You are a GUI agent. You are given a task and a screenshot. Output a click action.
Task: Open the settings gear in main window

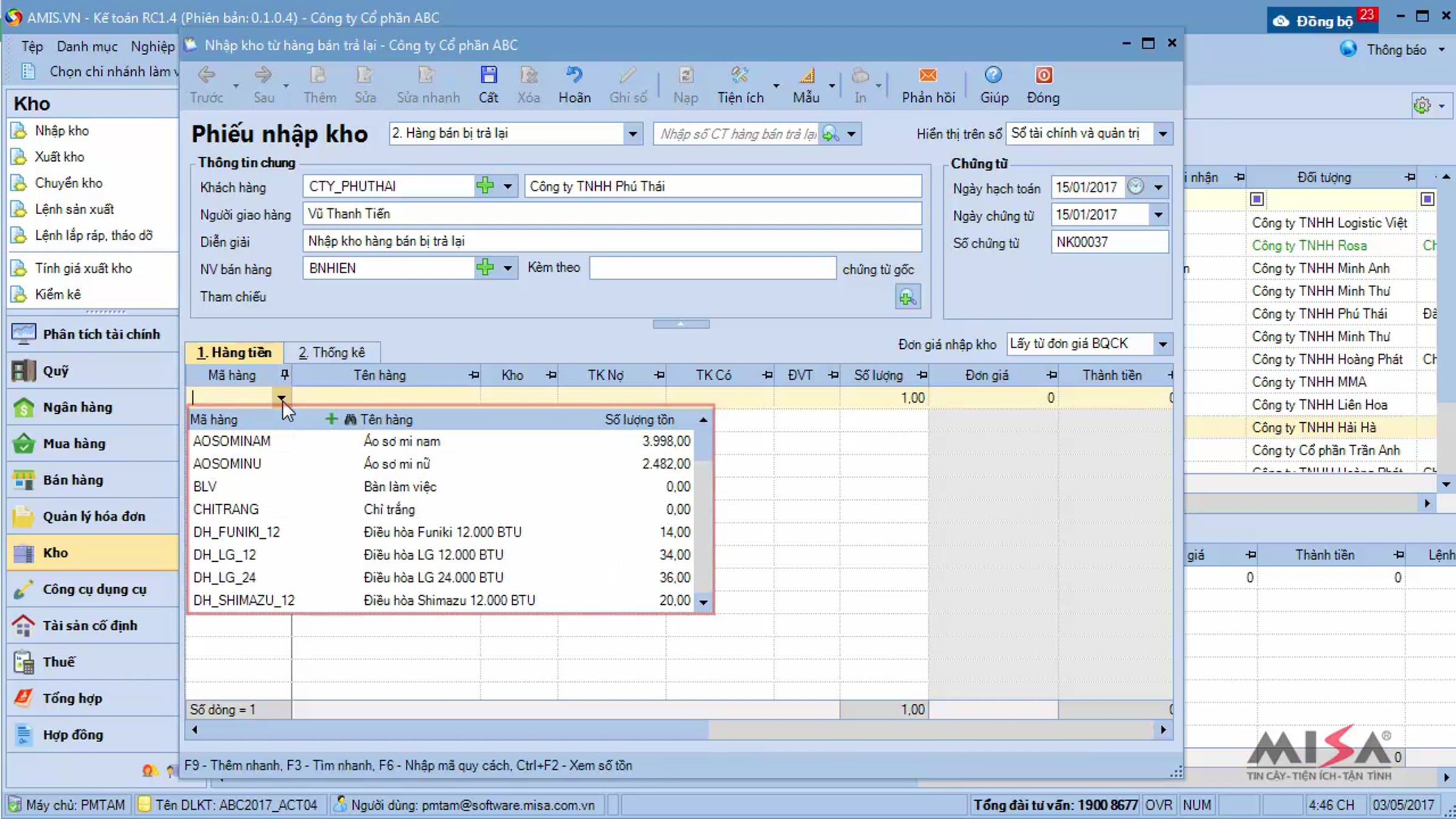1421,106
